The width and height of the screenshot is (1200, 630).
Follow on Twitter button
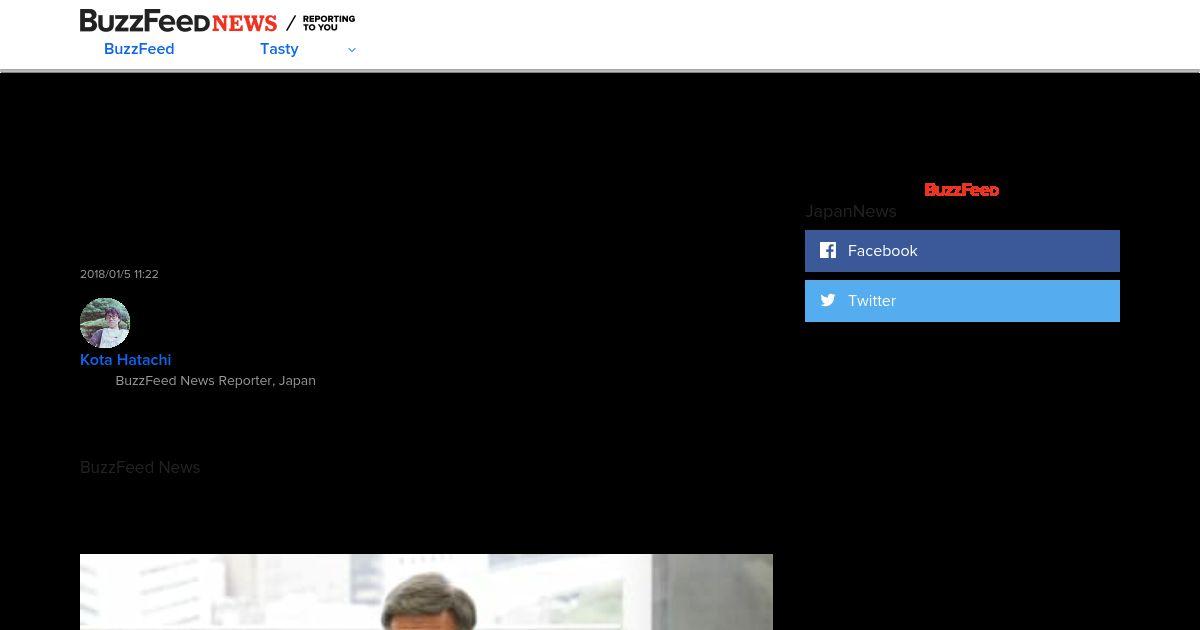click(962, 301)
